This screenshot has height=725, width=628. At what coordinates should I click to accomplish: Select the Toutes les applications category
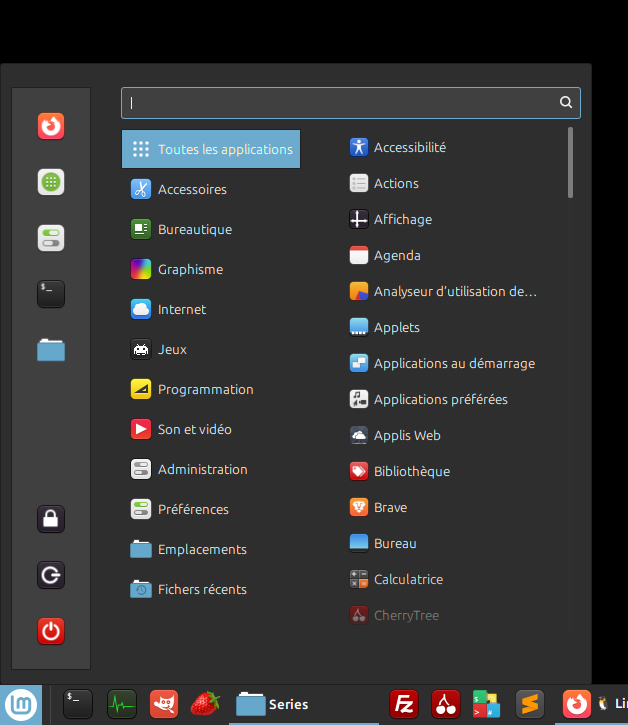tap(211, 149)
